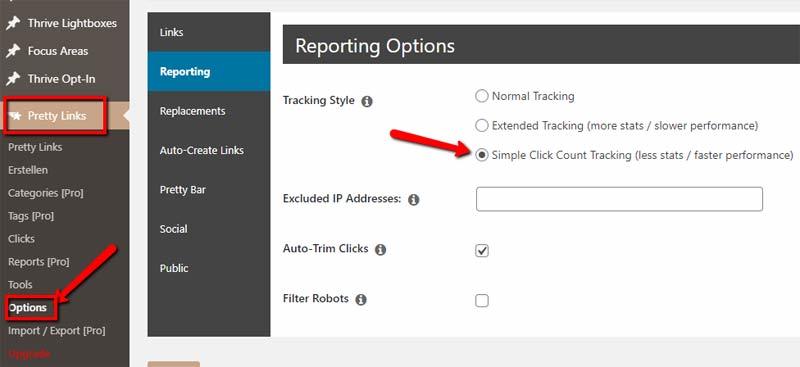Click info icon next to Excluded IP Addresses
The width and height of the screenshot is (800, 367).
pyautogui.click(x=414, y=200)
